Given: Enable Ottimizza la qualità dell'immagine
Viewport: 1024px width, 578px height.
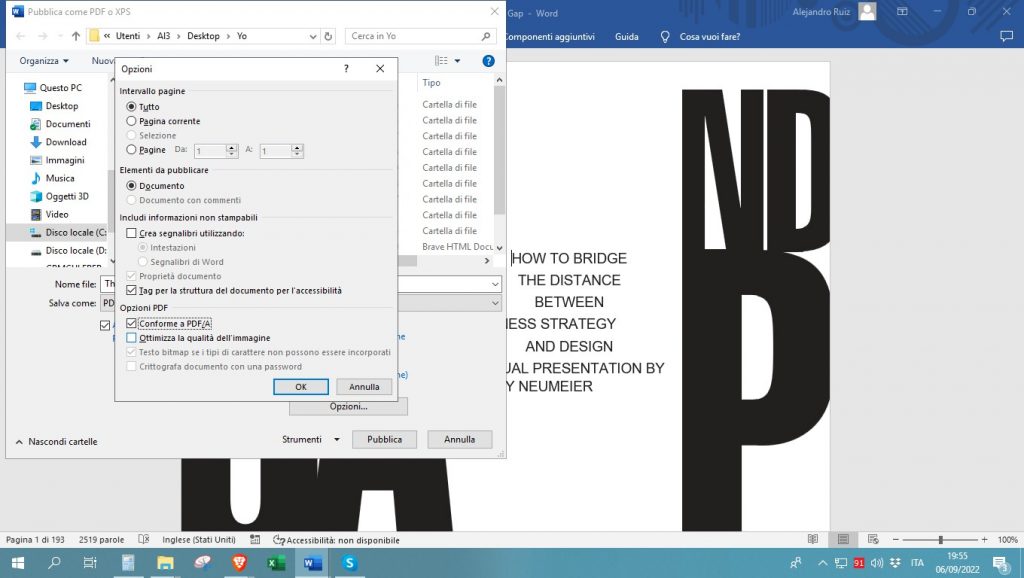Looking at the screenshot, I should 132,338.
